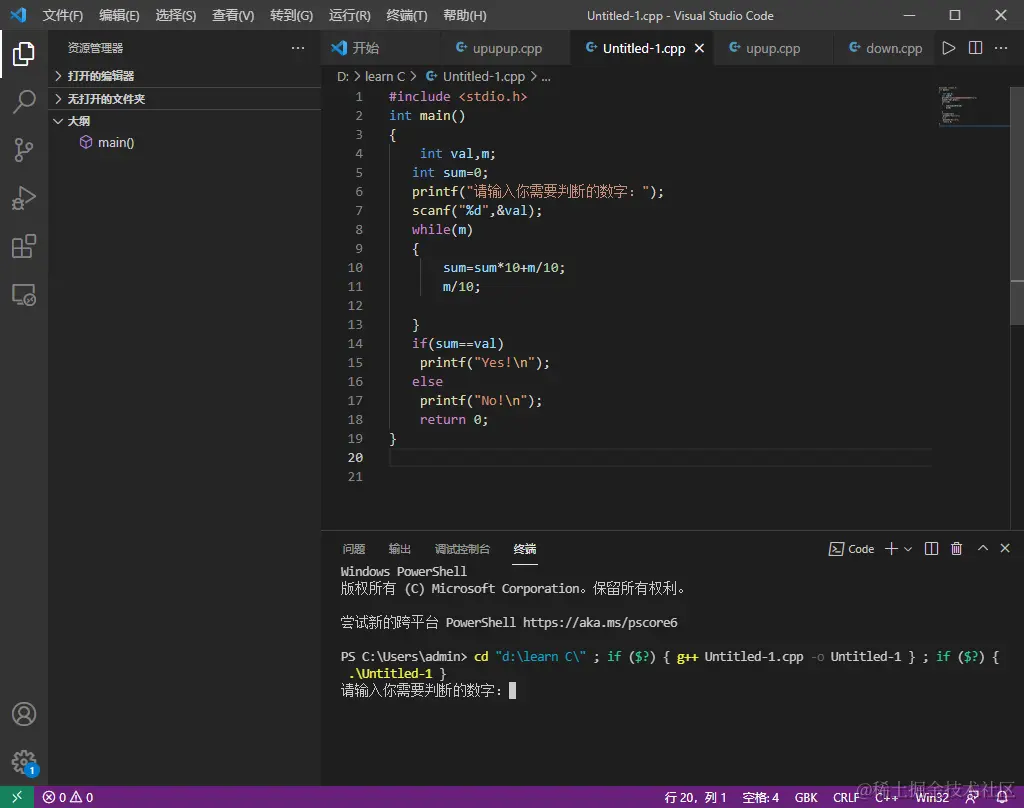Image resolution: width=1024 pixels, height=808 pixels.
Task: Split the editor to the right
Action: click(975, 48)
